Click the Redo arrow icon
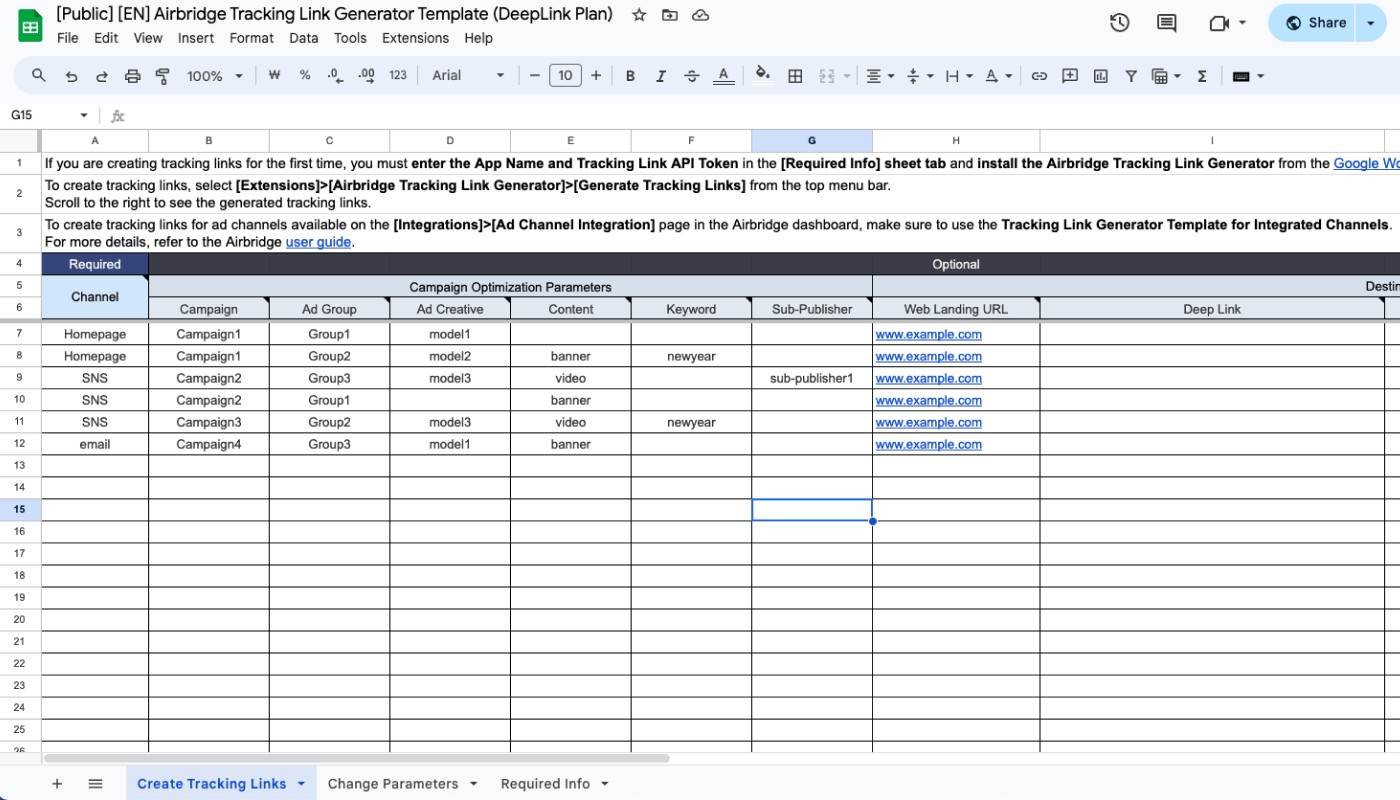The width and height of the screenshot is (1400, 800). point(101,76)
